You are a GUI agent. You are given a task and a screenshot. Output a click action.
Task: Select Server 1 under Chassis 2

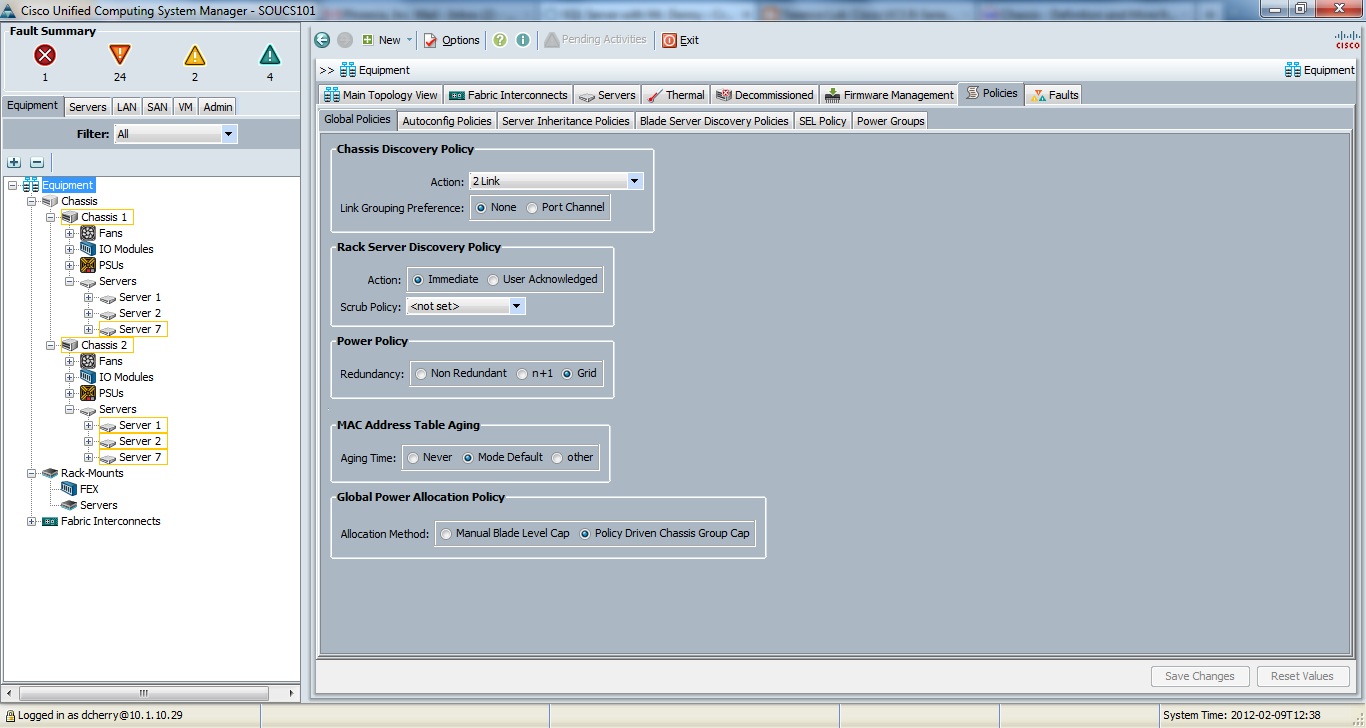[x=139, y=425]
